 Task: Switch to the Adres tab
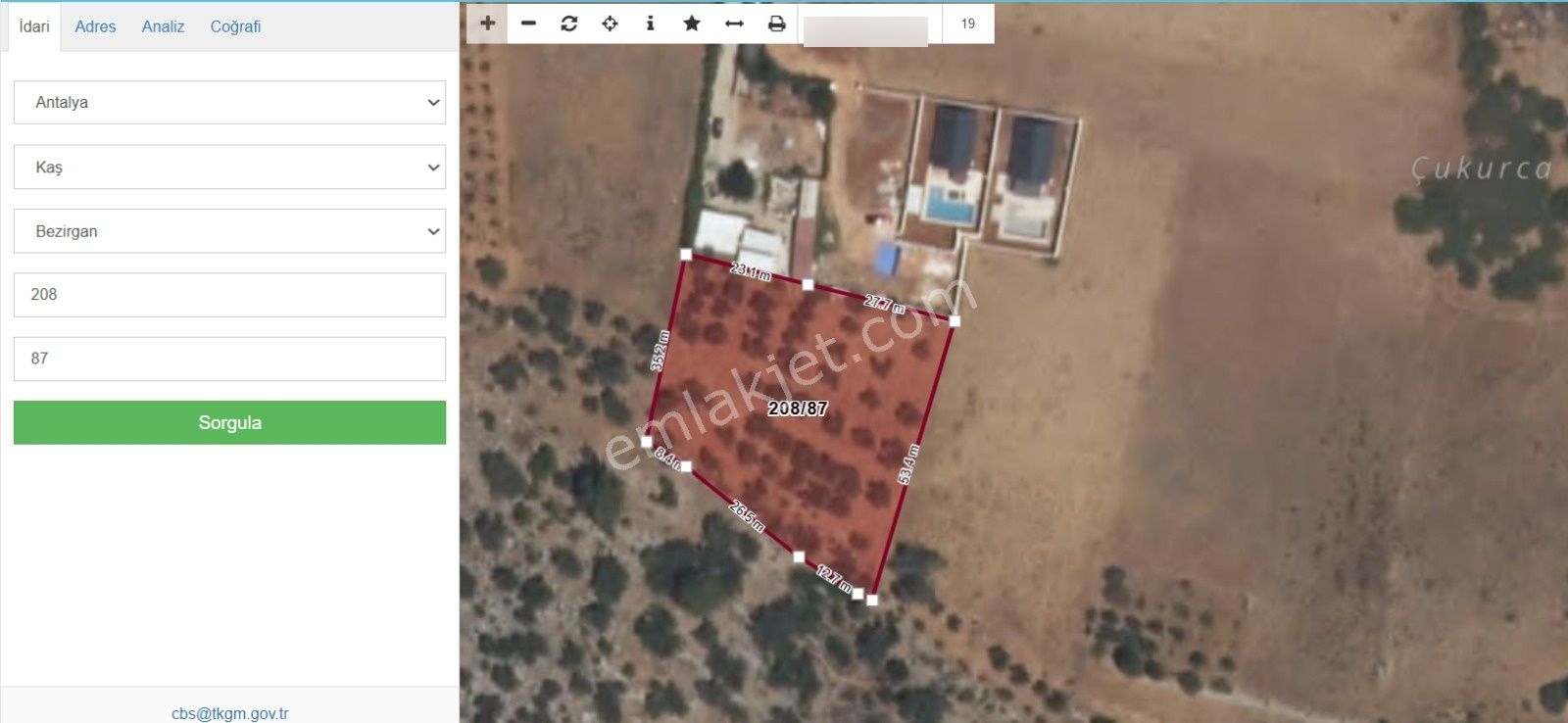click(x=95, y=26)
